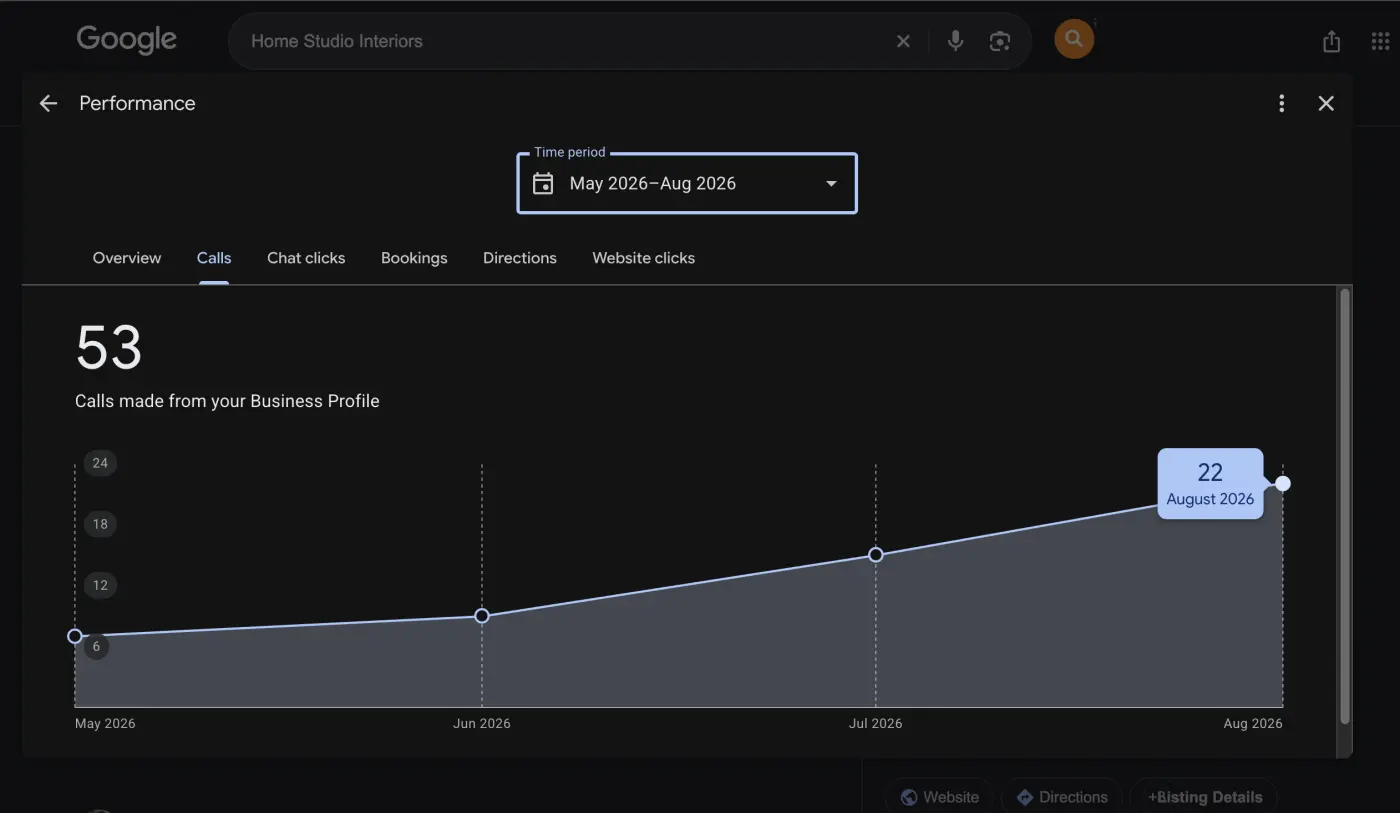Click the 18 y-axis label

tap(100, 524)
